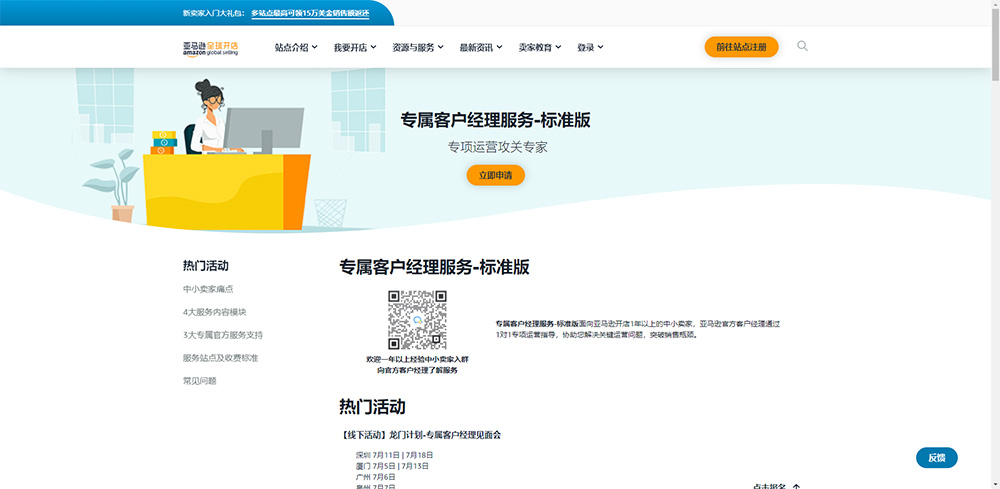Viewport: 1000px width, 489px height.
Task: Open the 卖家教育 menu
Action: tap(540, 47)
